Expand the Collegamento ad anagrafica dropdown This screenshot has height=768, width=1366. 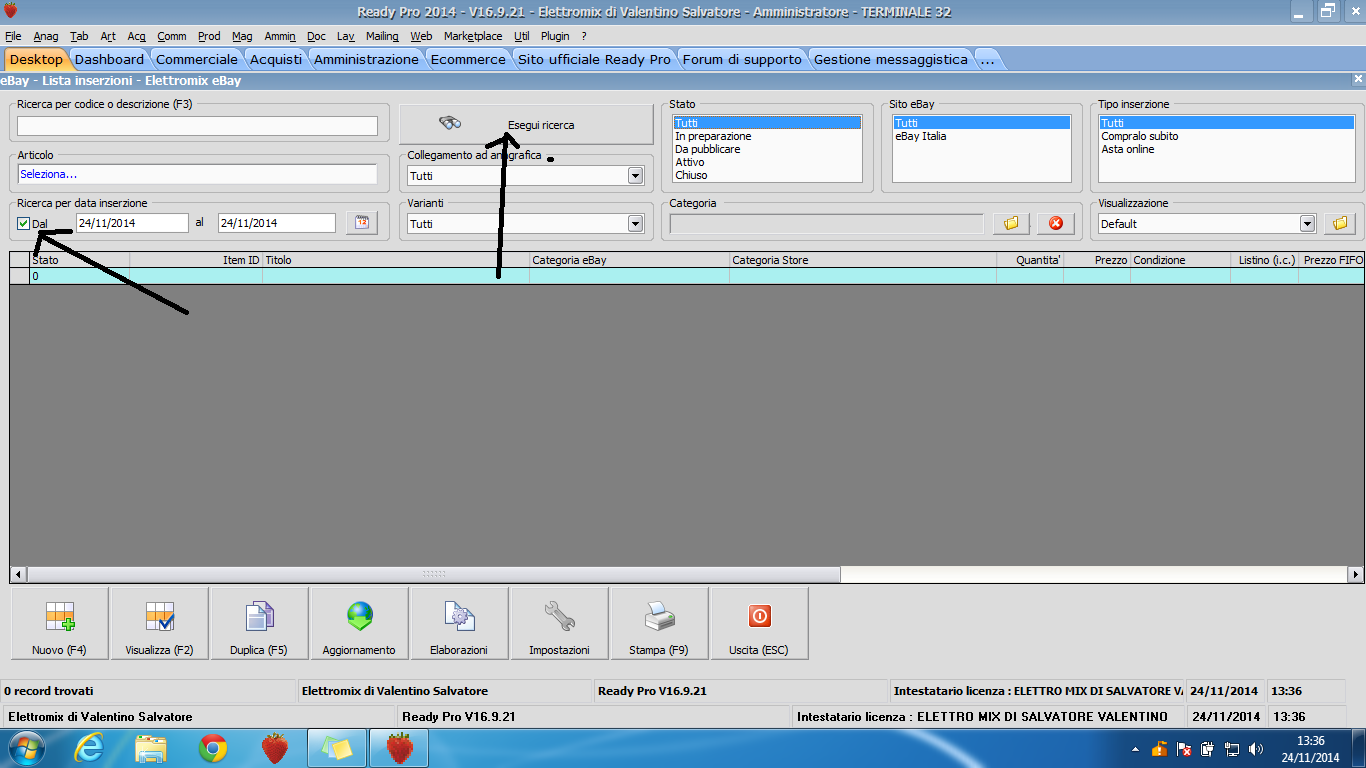pos(635,176)
